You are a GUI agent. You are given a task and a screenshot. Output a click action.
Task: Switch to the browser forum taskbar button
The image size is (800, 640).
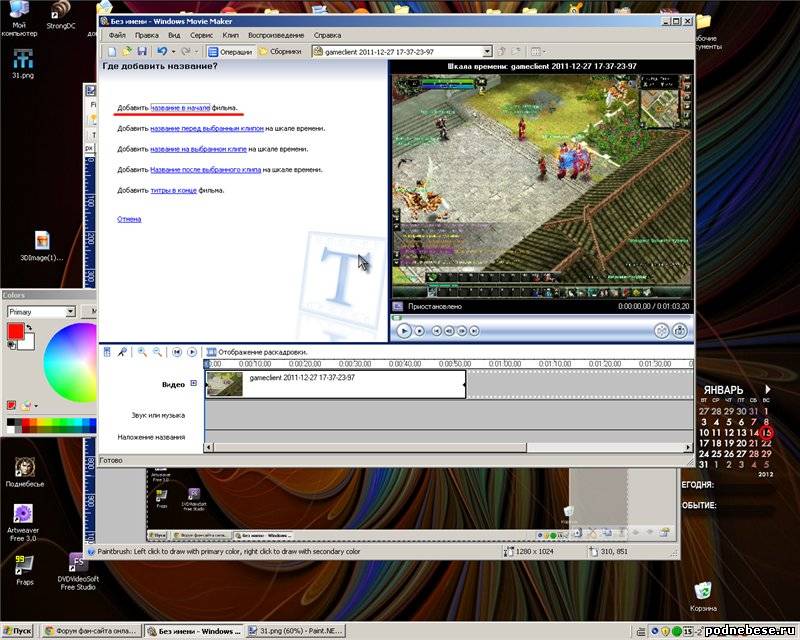tap(91, 631)
